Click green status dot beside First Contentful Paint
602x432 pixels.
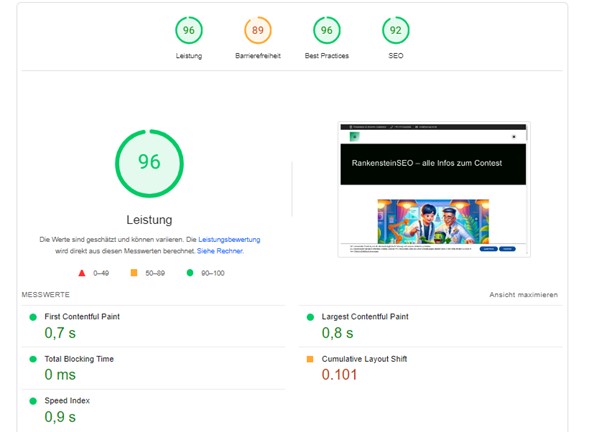coord(32,317)
